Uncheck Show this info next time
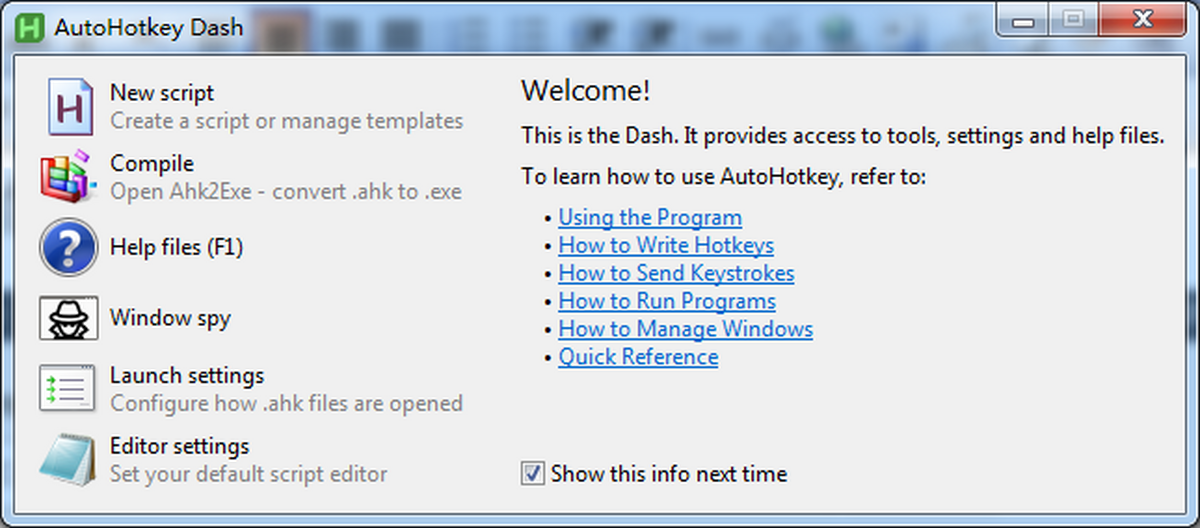Viewport: 1200px width, 528px height. (533, 473)
